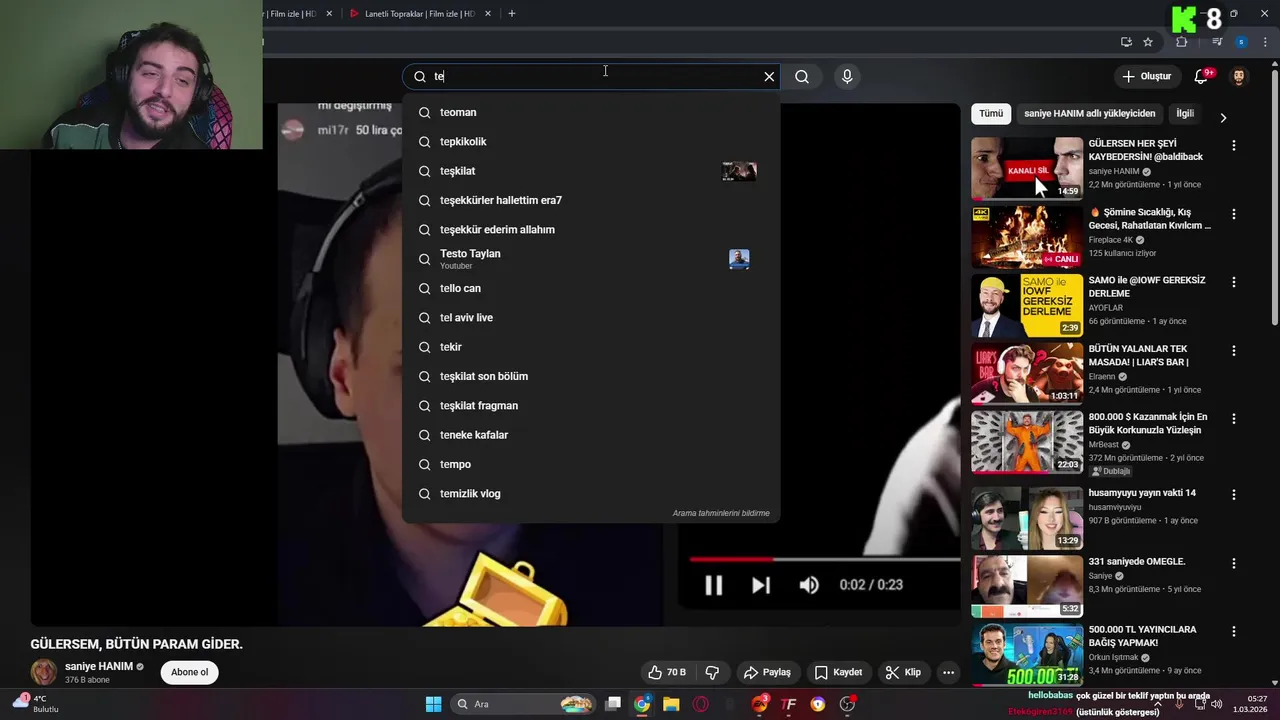Click the Windows taskbar search box 'Ara'
The height and width of the screenshot is (720, 1280).
pyautogui.click(x=522, y=704)
